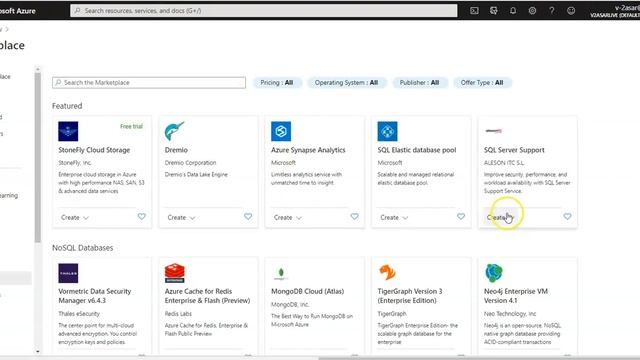Favorite SQL Server Support with heart icon
The image size is (640, 360).
567,216
